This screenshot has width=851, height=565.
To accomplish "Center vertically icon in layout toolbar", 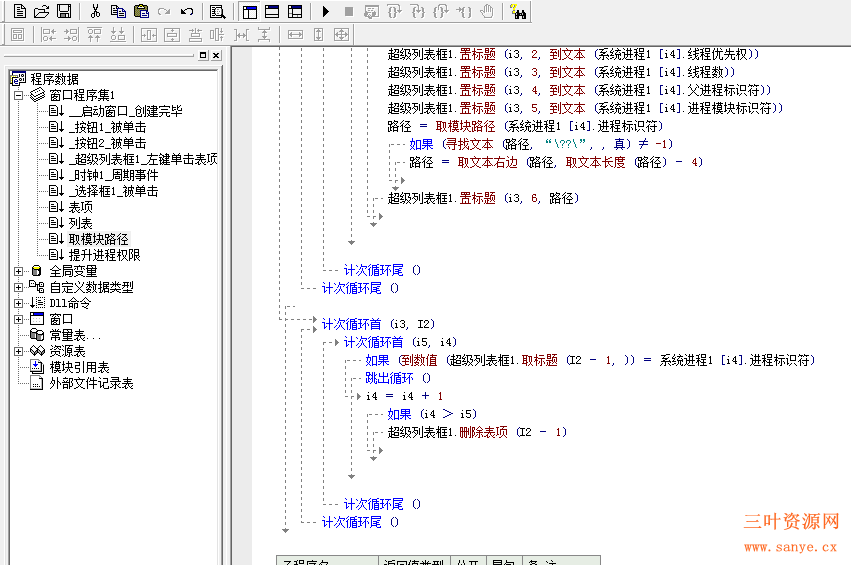I will (172, 35).
